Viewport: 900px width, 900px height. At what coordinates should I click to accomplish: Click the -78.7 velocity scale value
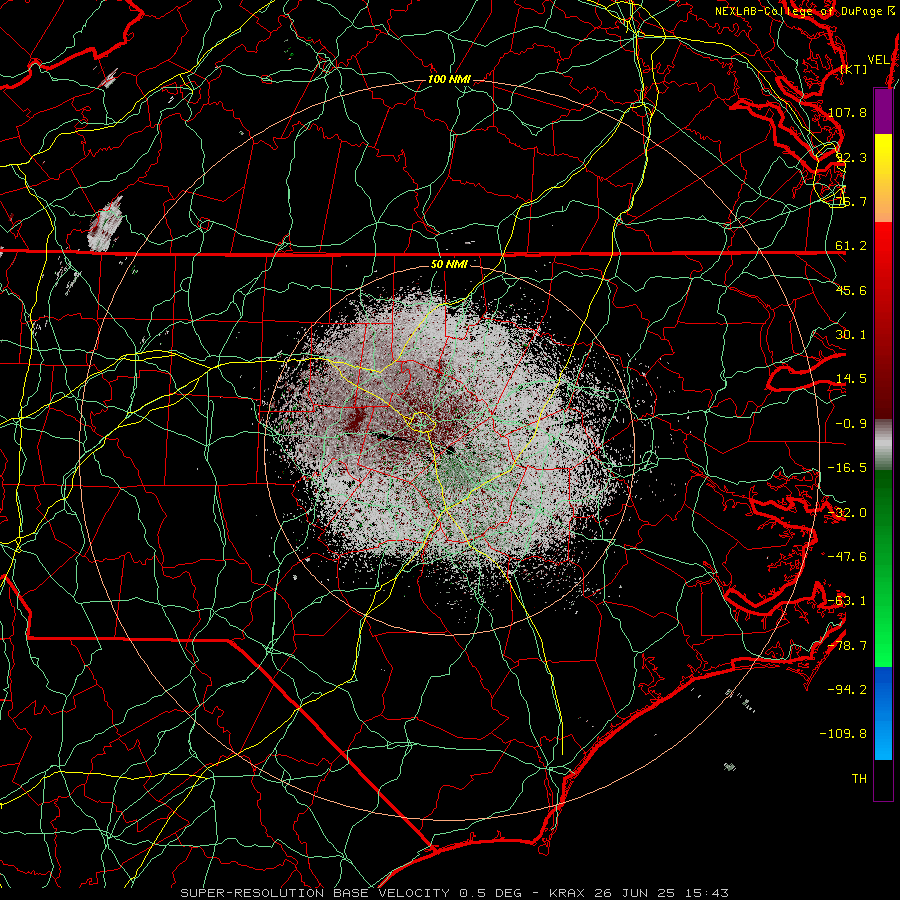pyautogui.click(x=847, y=646)
